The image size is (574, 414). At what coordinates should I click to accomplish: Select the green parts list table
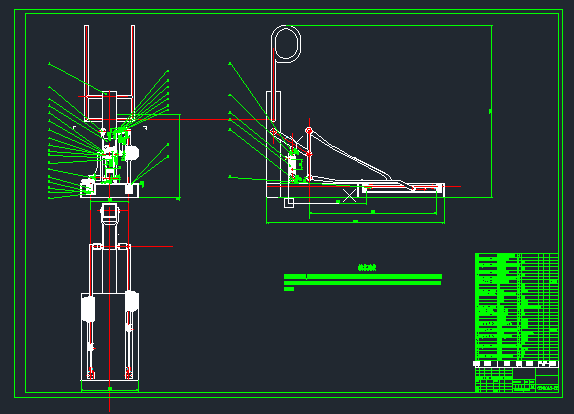point(517,306)
